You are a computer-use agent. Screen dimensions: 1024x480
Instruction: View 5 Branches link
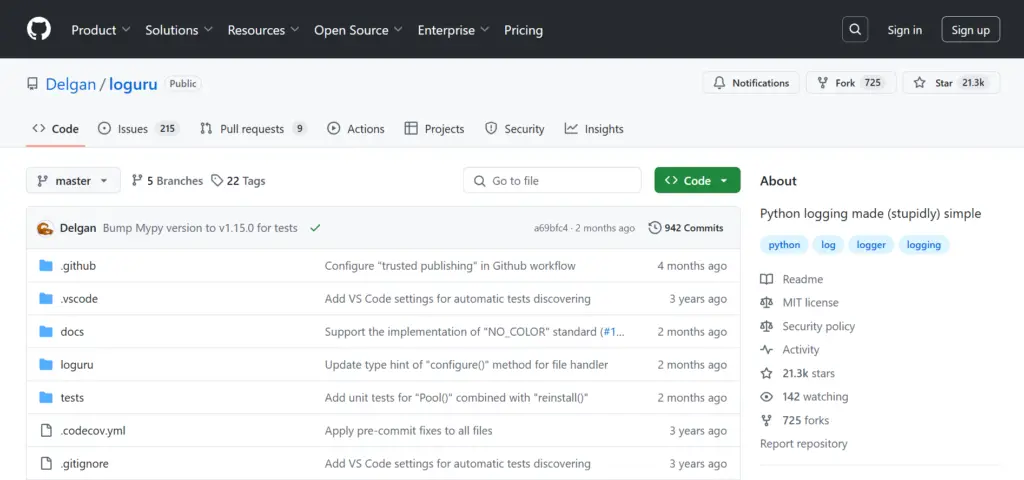pyautogui.click(x=167, y=180)
